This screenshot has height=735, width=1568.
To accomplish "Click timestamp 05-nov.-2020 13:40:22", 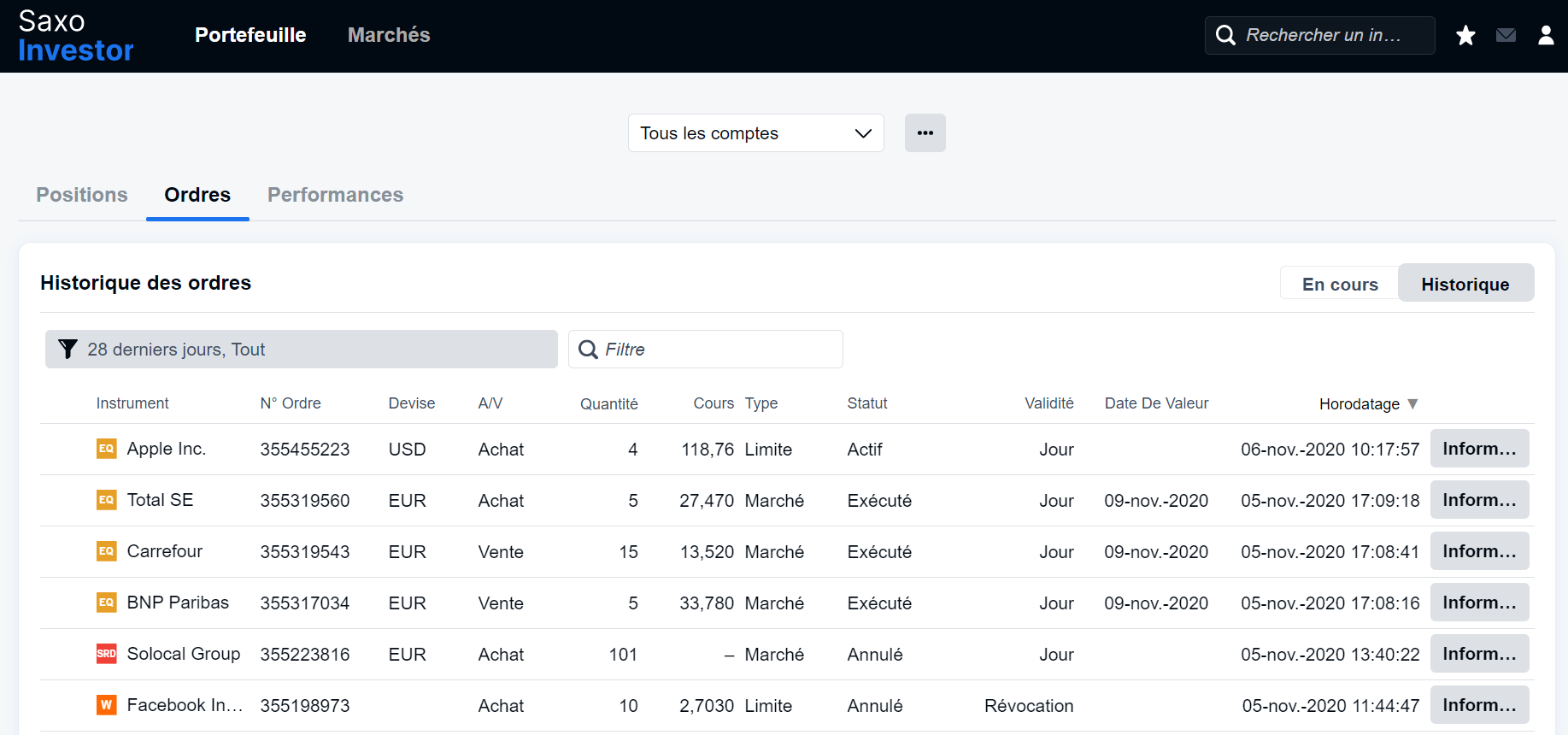I will pyautogui.click(x=1330, y=655).
